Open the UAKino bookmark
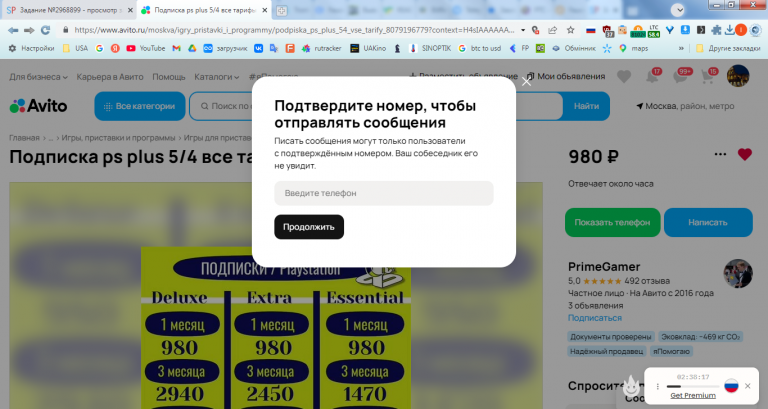This screenshot has height=409, width=768. point(368,48)
